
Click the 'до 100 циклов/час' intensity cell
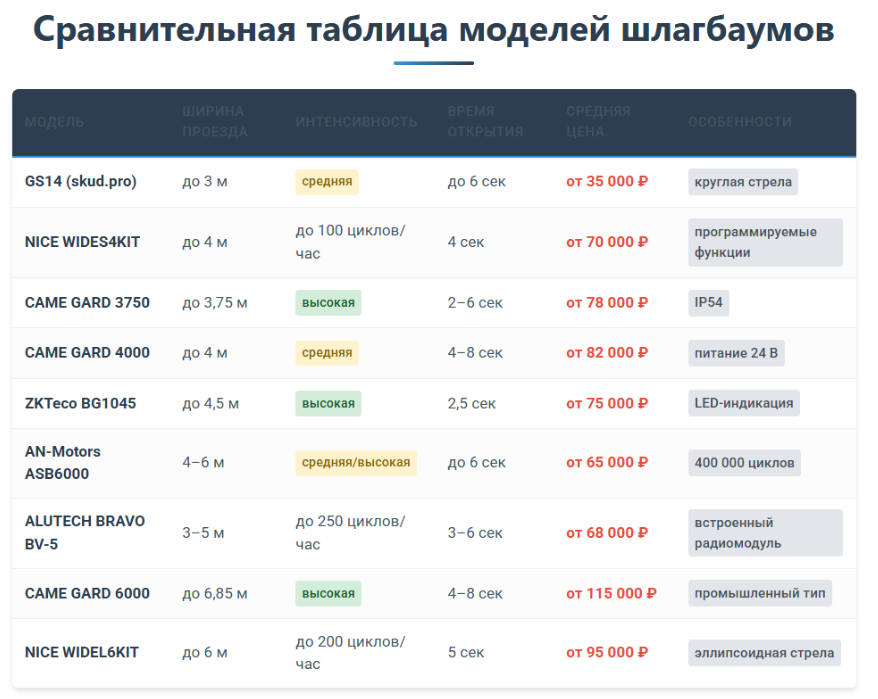(x=351, y=242)
